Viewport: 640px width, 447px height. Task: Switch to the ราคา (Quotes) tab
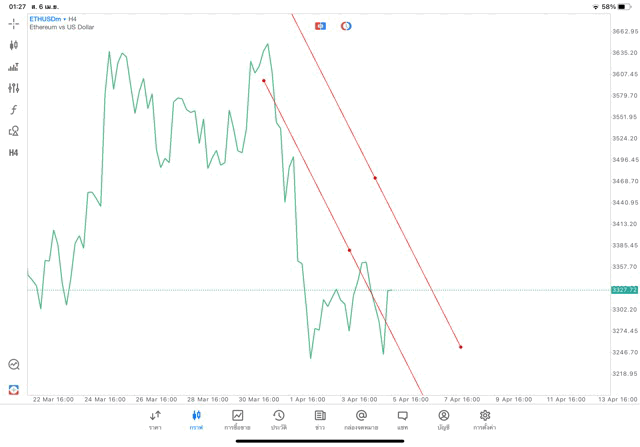155,420
